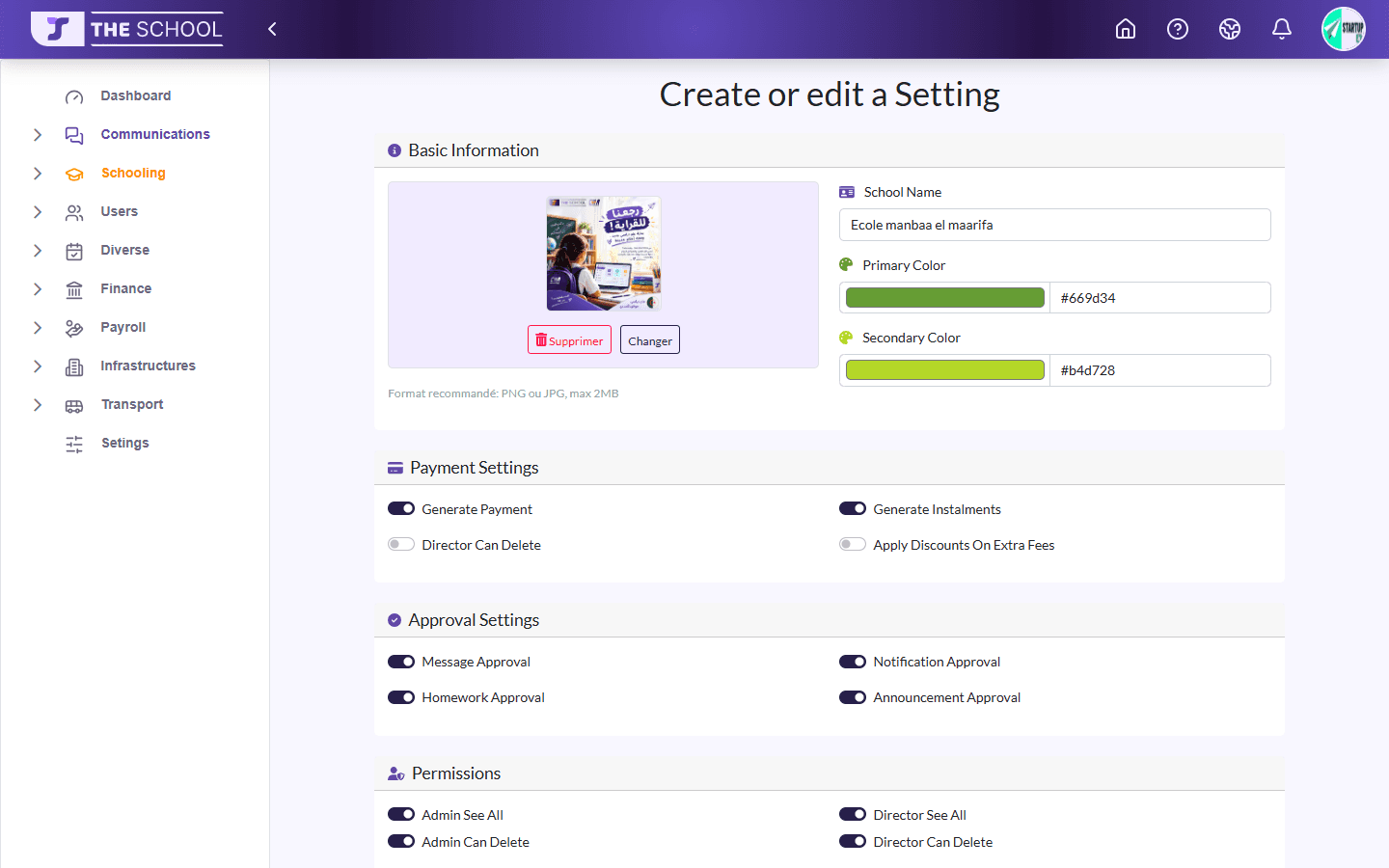
Task: Open the home icon in the header
Action: point(1125,29)
